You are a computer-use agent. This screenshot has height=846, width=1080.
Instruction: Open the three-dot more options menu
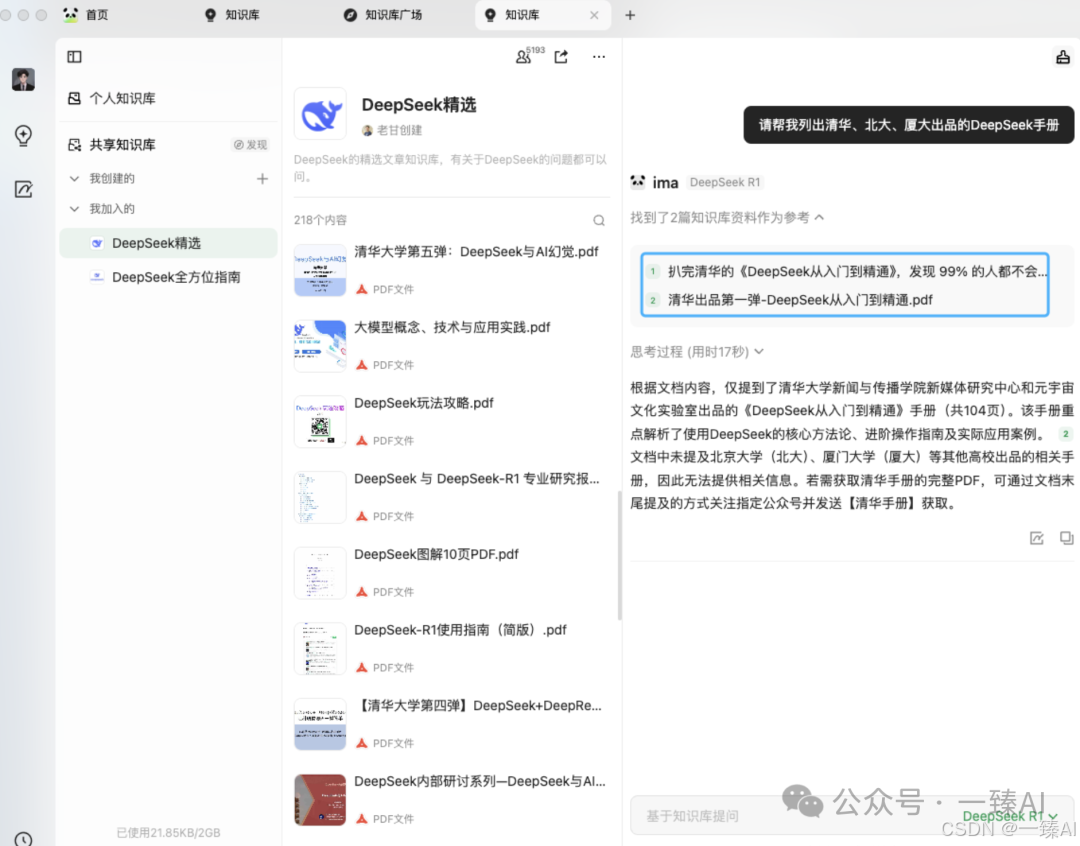click(x=599, y=56)
